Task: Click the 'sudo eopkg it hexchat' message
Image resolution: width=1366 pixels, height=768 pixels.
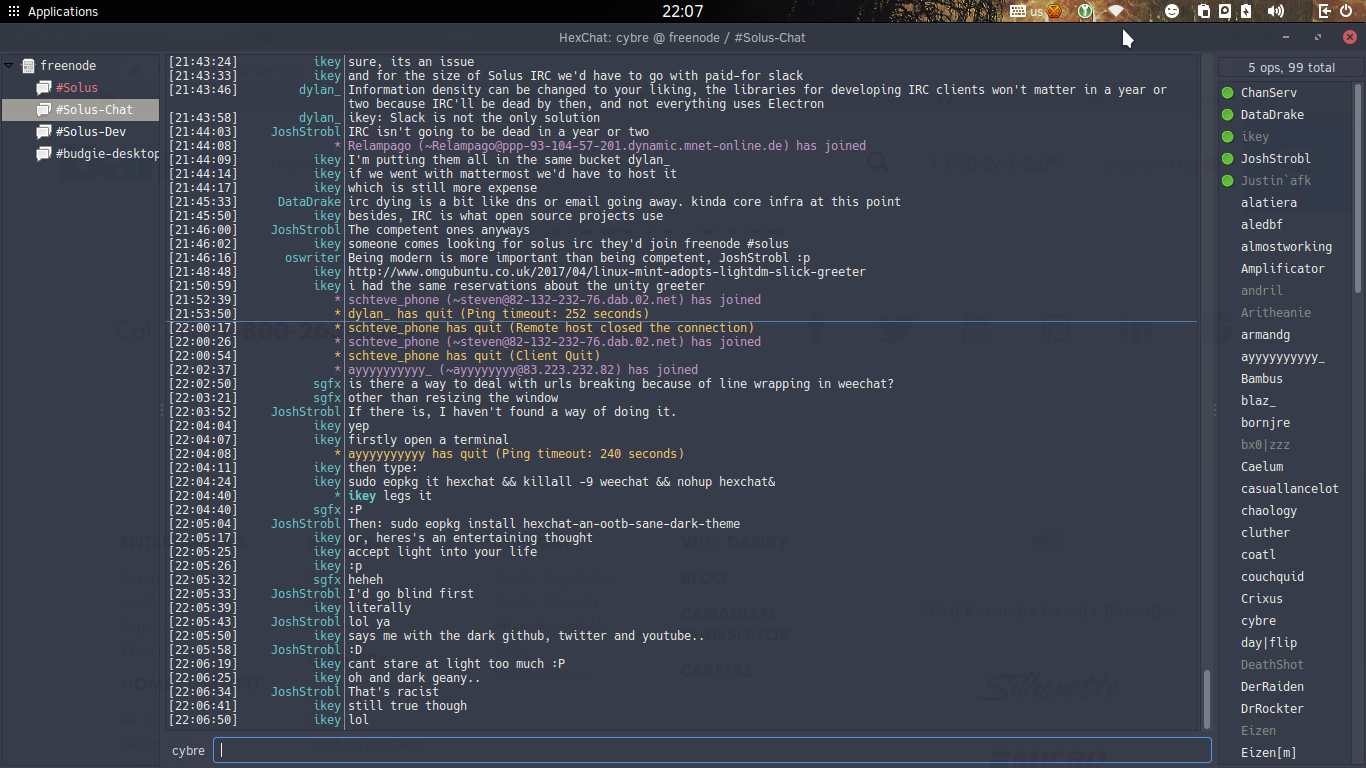Action: [562, 482]
